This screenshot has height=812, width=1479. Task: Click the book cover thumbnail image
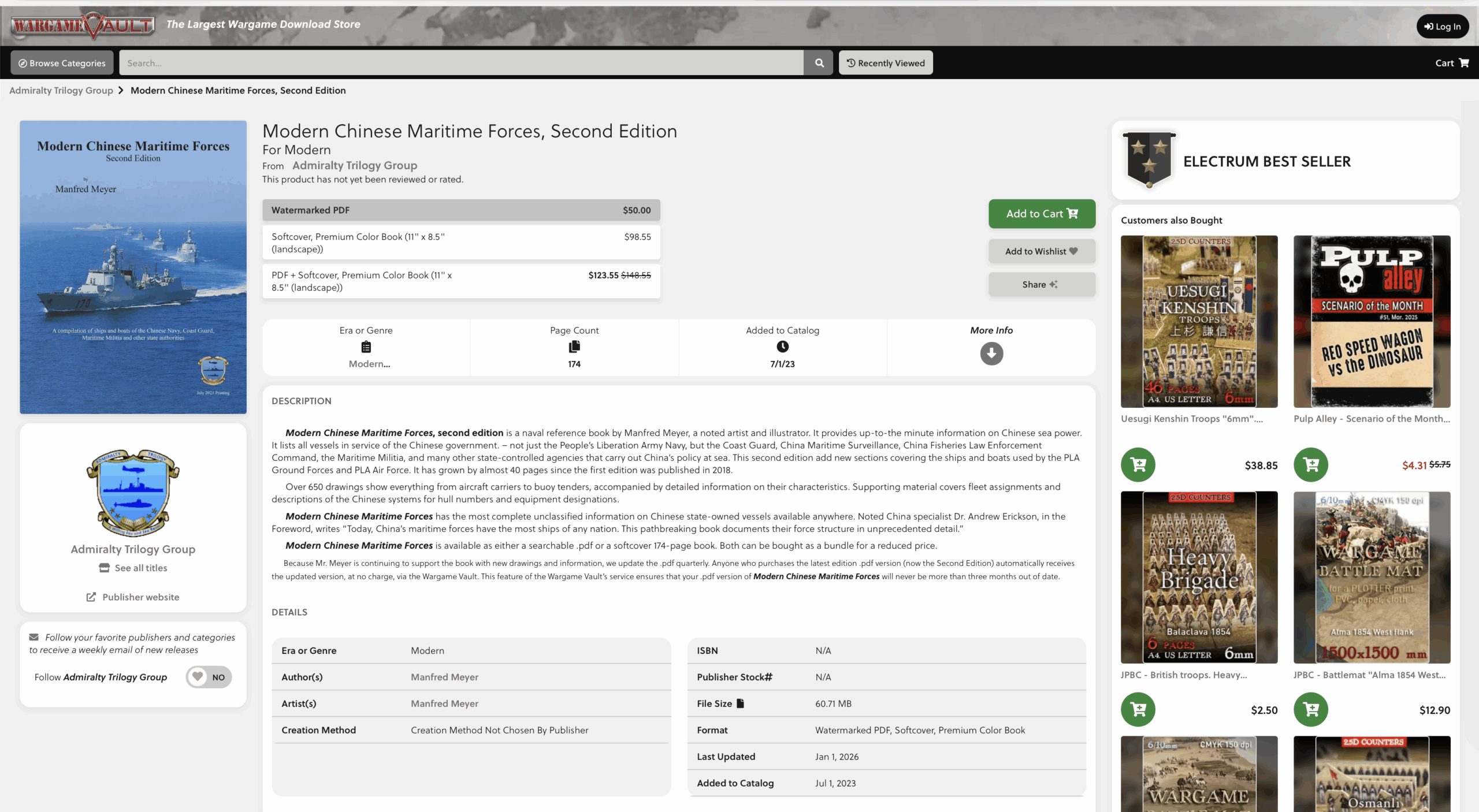133,267
